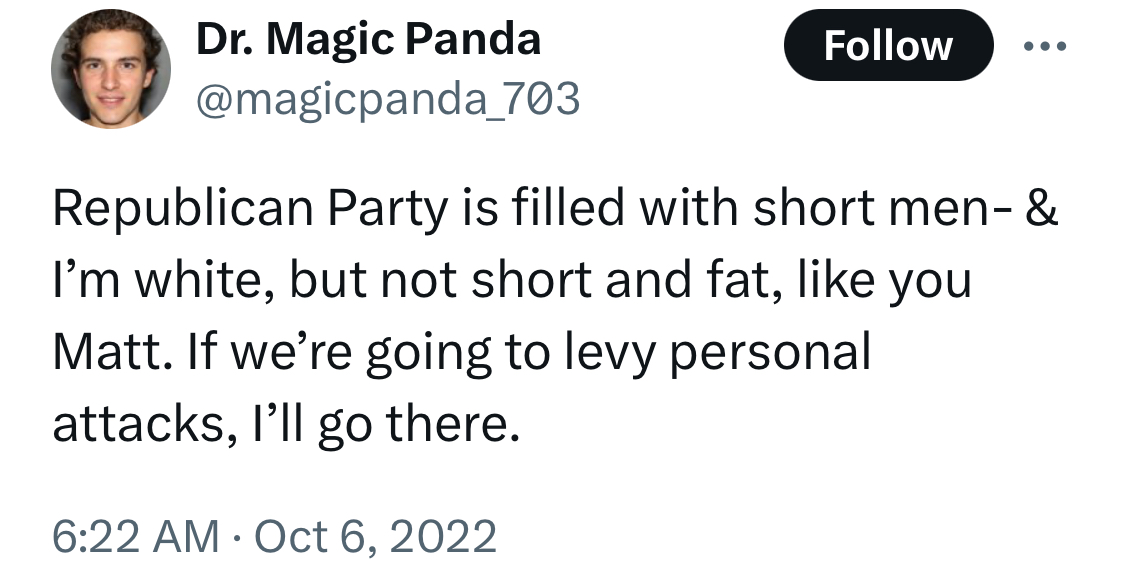Click Dr. Magic Panda's profile picture
Screen dimensions: 1125x576
(x=111, y=69)
